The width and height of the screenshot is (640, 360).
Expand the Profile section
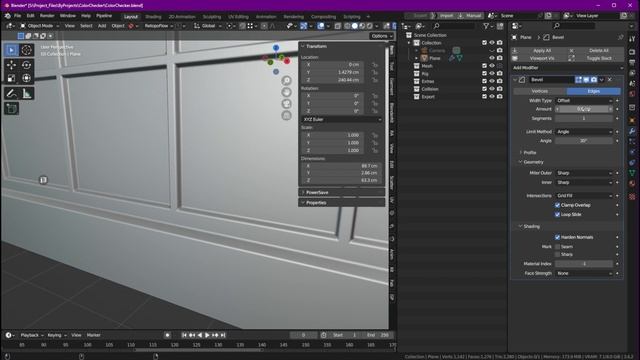point(529,153)
